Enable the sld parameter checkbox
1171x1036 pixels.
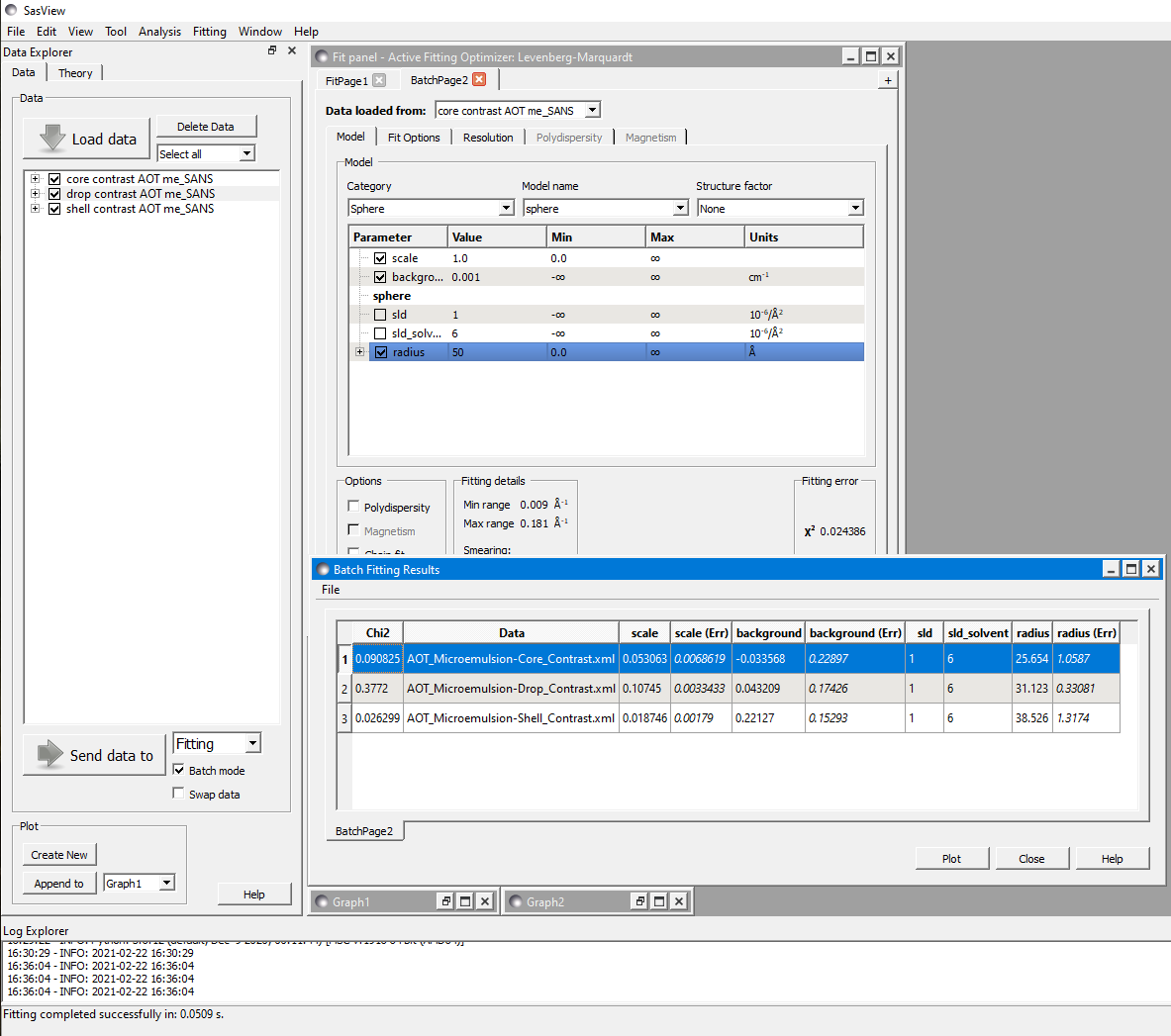[381, 315]
